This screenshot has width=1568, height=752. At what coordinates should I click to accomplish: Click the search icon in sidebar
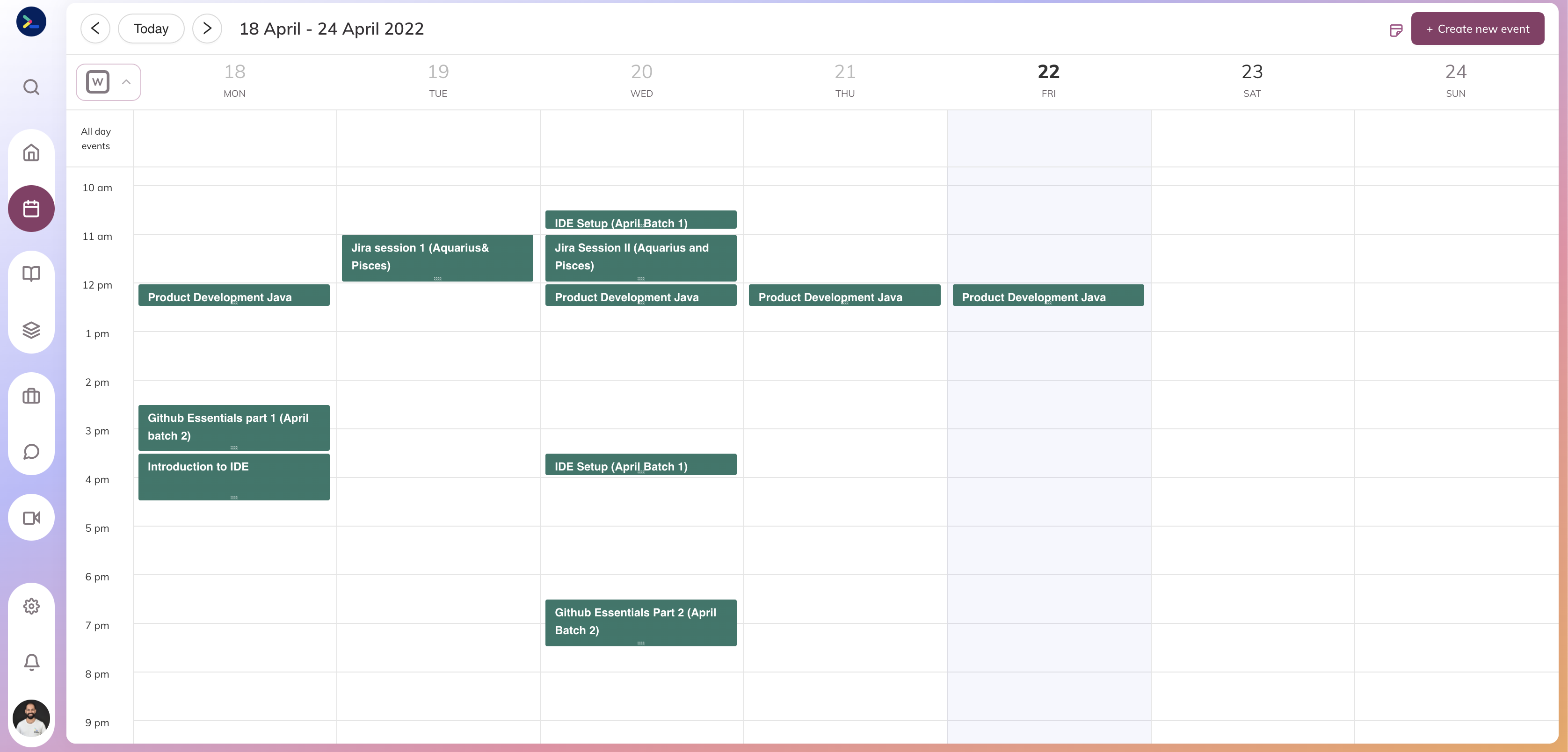pyautogui.click(x=31, y=87)
